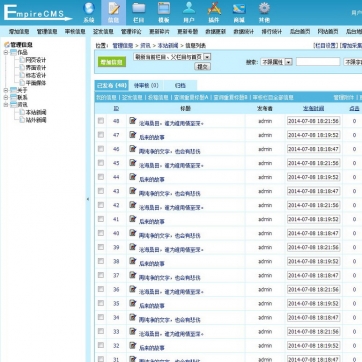The width and height of the screenshot is (362, 362).
Task: Open the 插件 (Plugins) tools icon
Action: coord(214,8)
